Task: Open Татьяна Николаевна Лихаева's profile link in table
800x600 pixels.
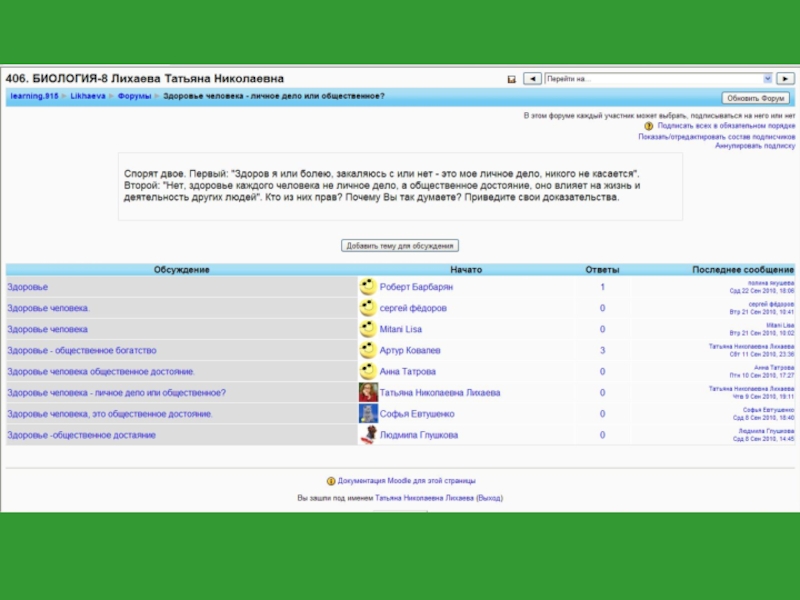Action: [440, 393]
